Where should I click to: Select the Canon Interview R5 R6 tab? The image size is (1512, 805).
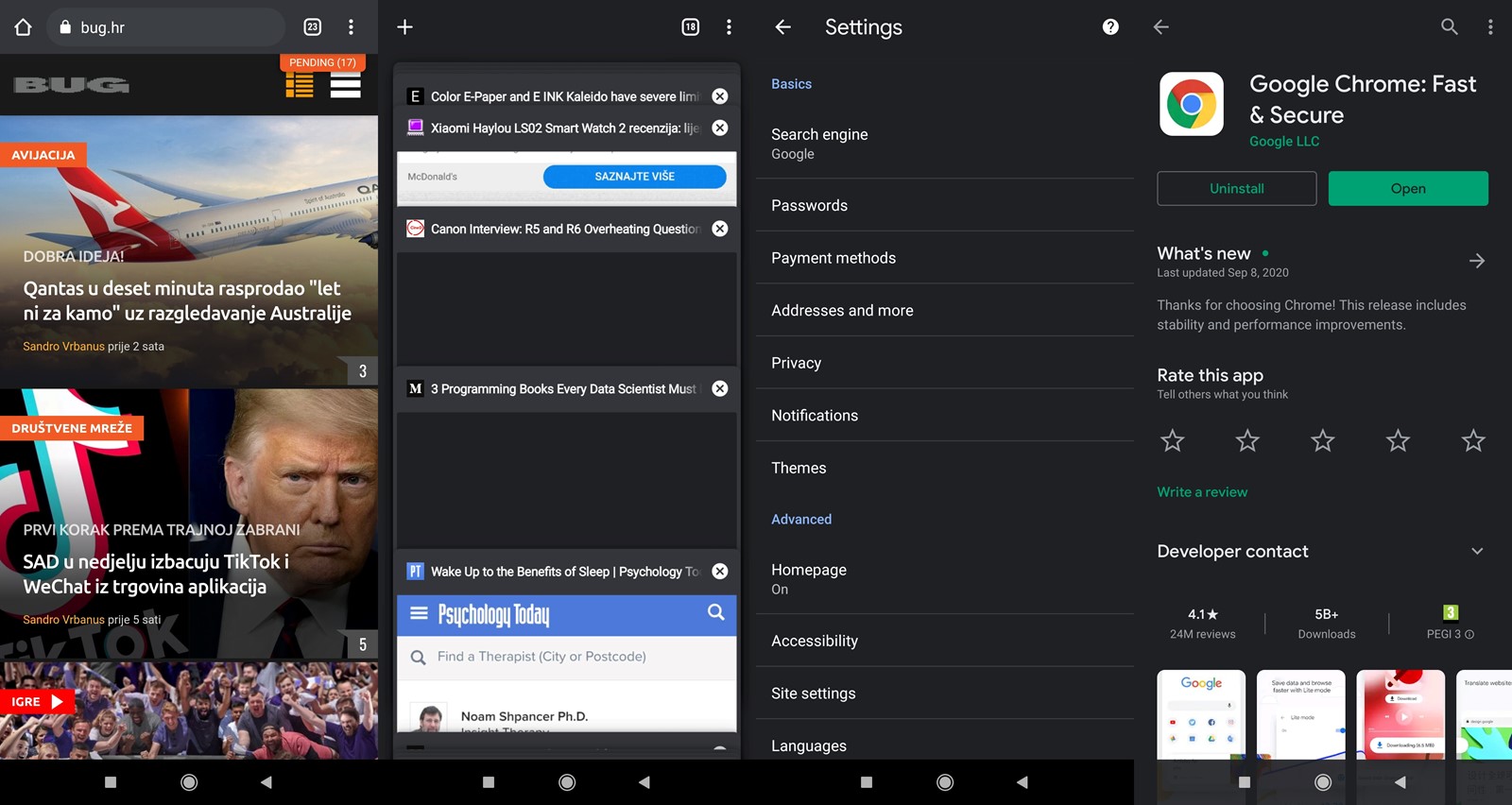click(564, 229)
